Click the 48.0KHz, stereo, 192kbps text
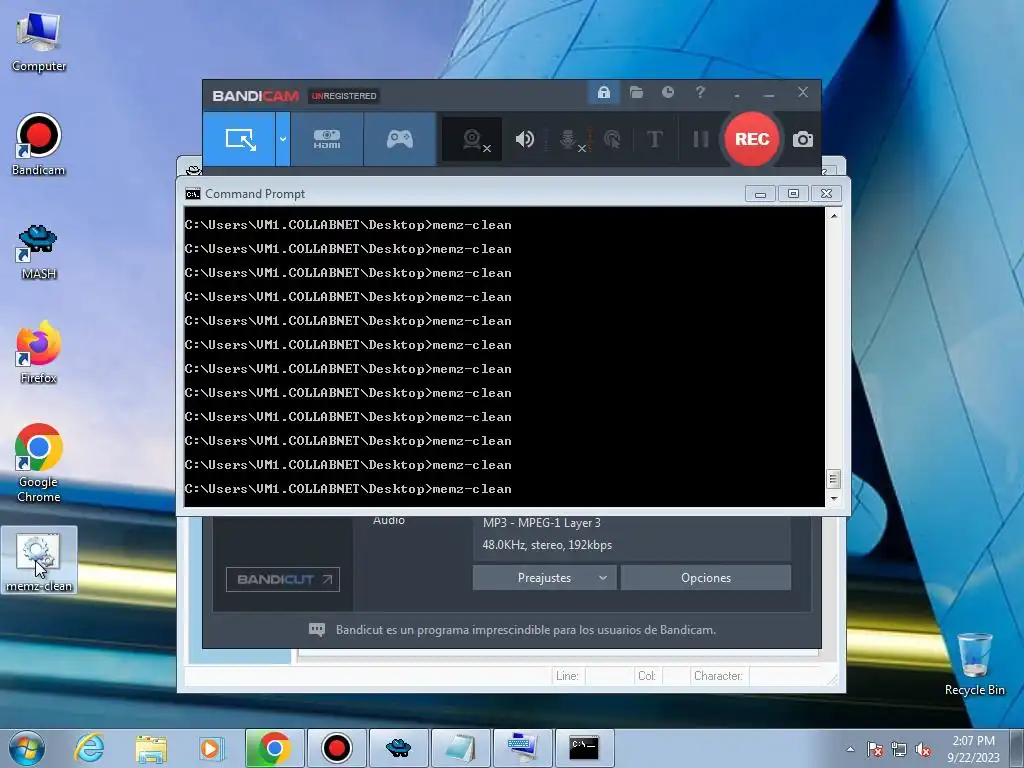The image size is (1024, 768). [547, 545]
